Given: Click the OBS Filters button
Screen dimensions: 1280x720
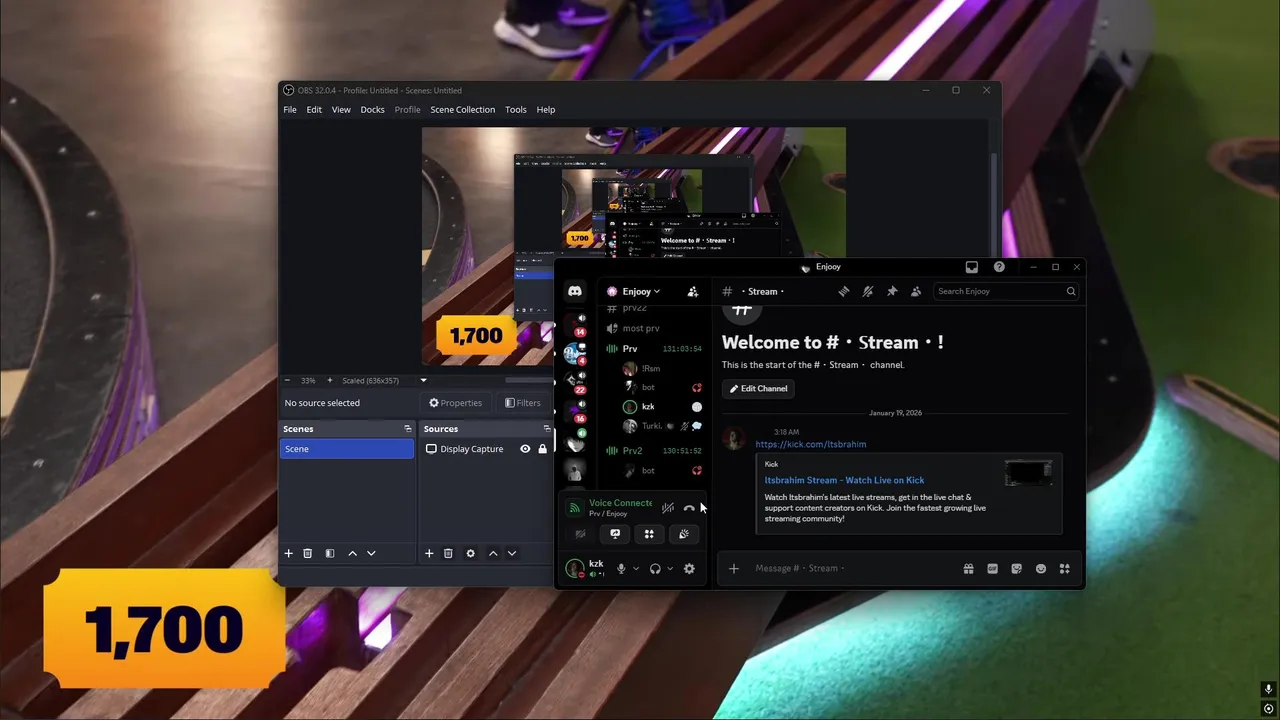Looking at the screenshot, I should coord(523,403).
